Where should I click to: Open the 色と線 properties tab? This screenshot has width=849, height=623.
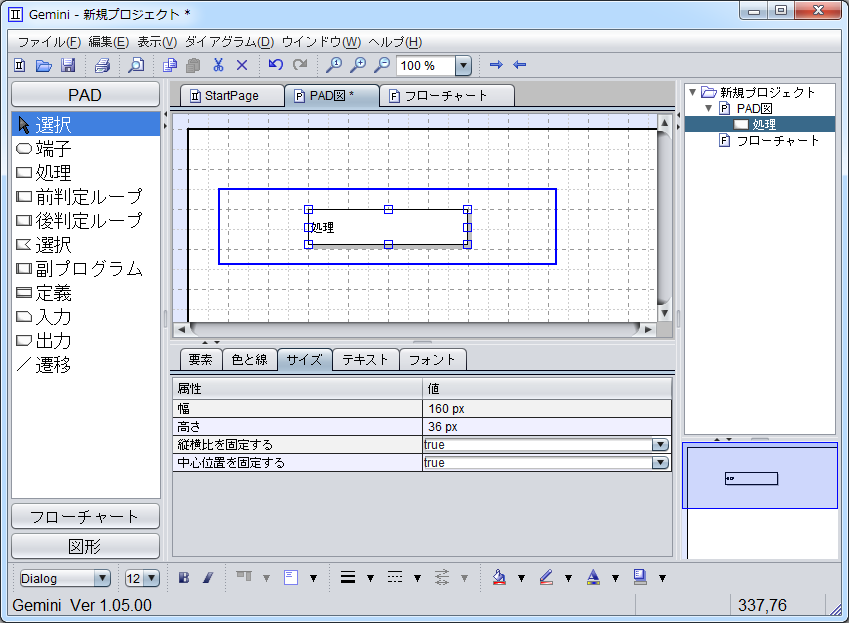[250, 360]
